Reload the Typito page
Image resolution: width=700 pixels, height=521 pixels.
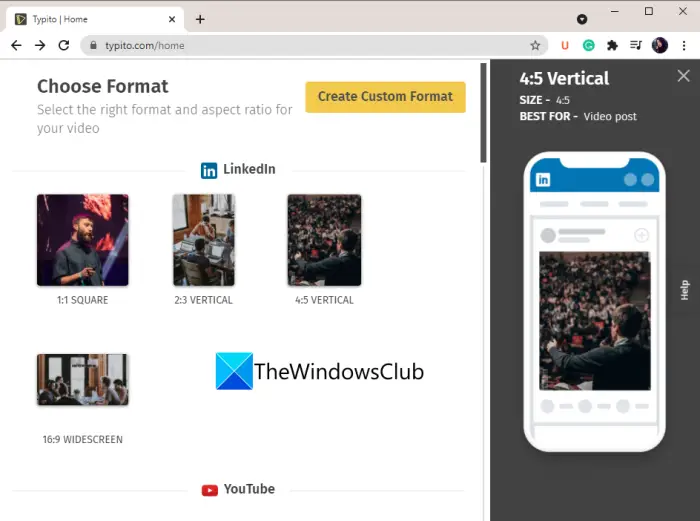point(64,45)
